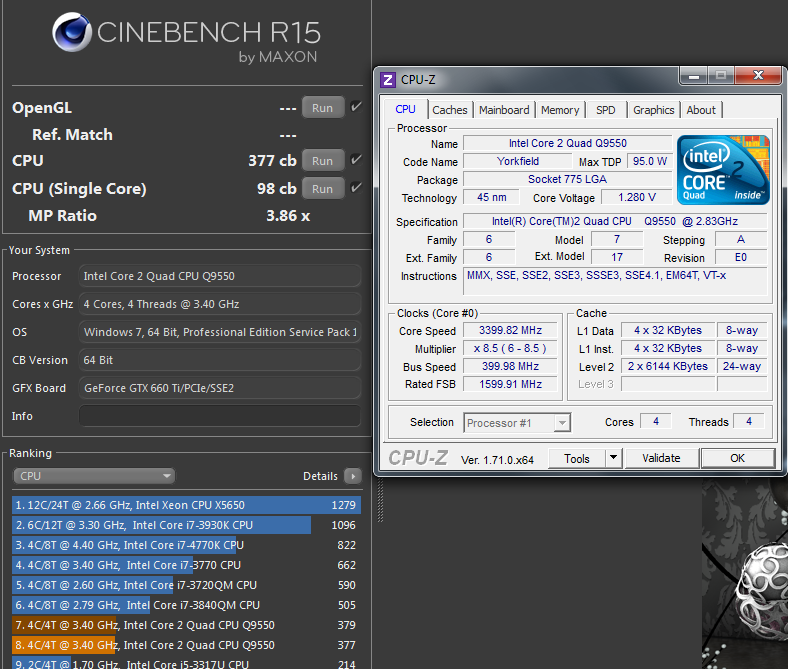Open the Memory tab
The image size is (788, 669).
pos(560,110)
